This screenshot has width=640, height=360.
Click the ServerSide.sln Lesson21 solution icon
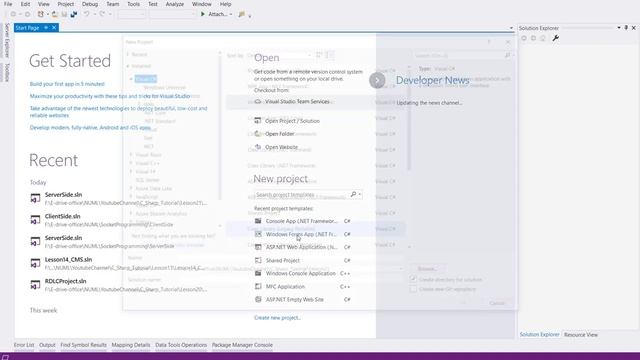[x=36, y=198]
